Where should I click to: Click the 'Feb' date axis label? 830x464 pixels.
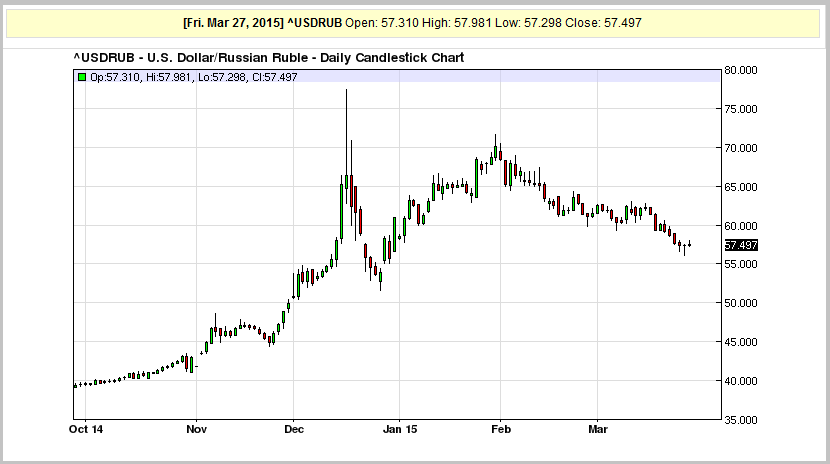pos(501,429)
